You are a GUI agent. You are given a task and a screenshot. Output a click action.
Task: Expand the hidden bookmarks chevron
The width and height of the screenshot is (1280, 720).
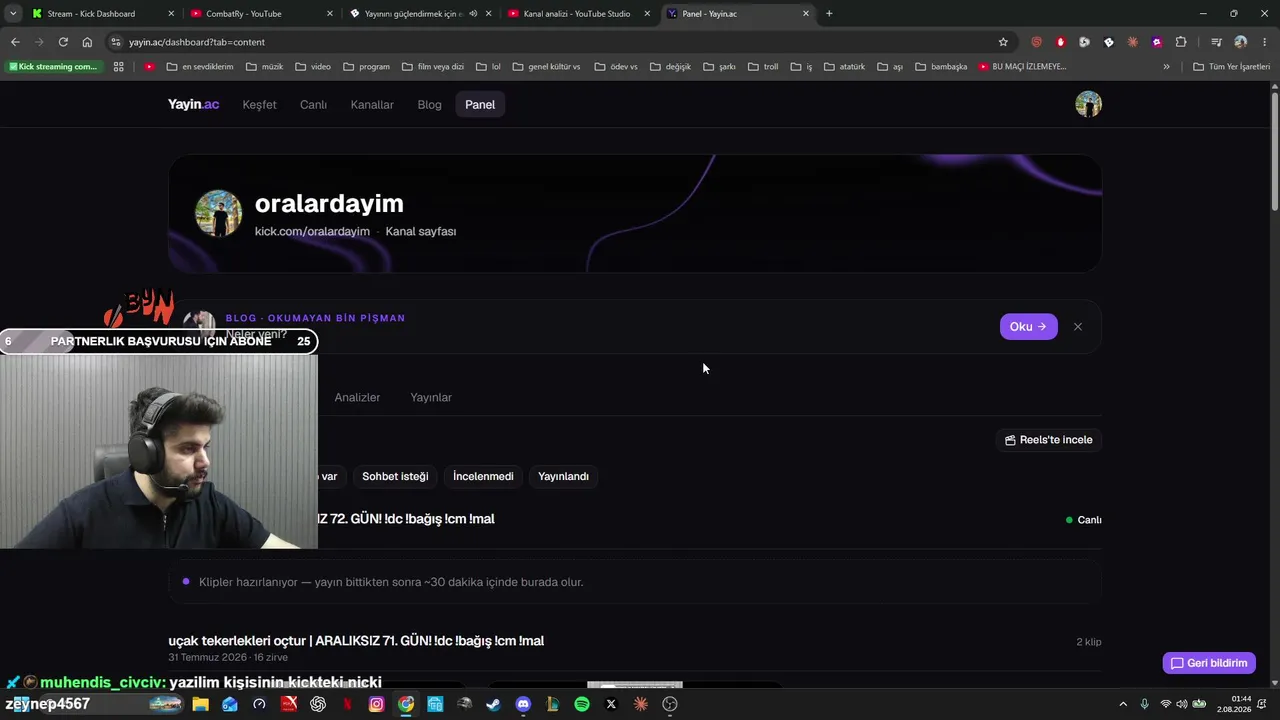click(x=1166, y=67)
